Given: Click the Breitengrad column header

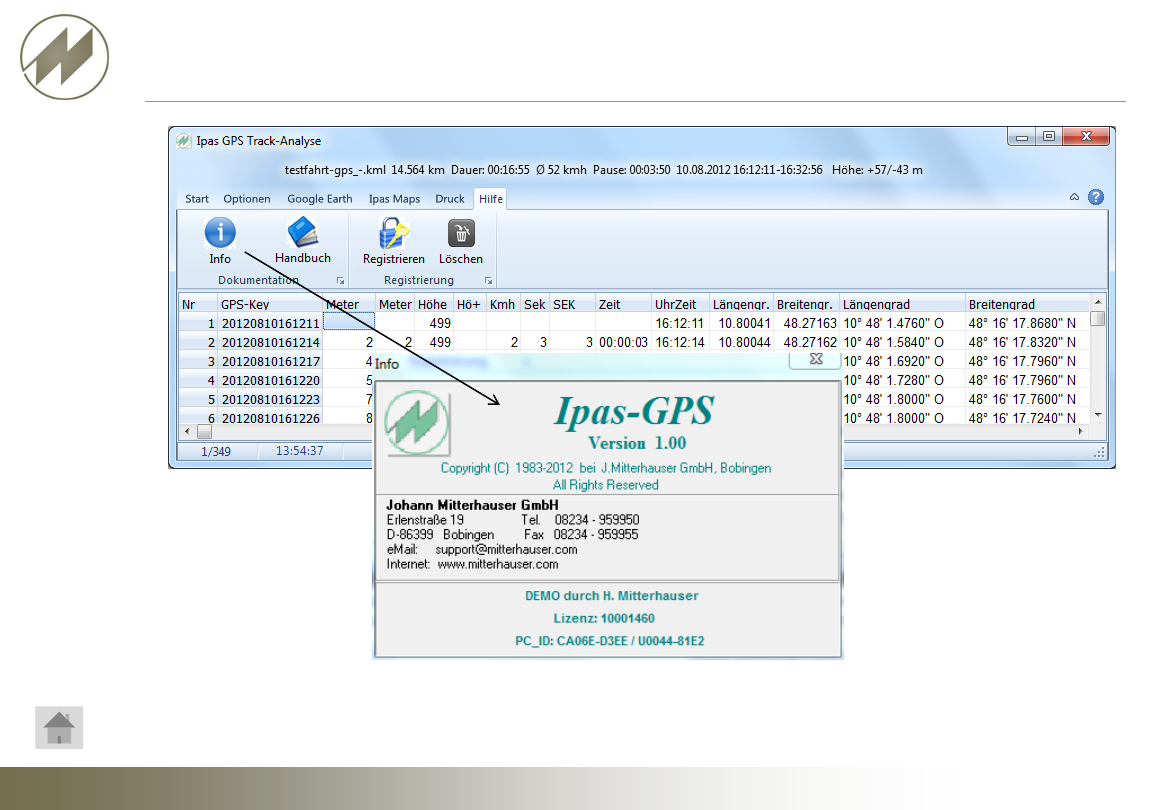Looking at the screenshot, I should [1027, 304].
